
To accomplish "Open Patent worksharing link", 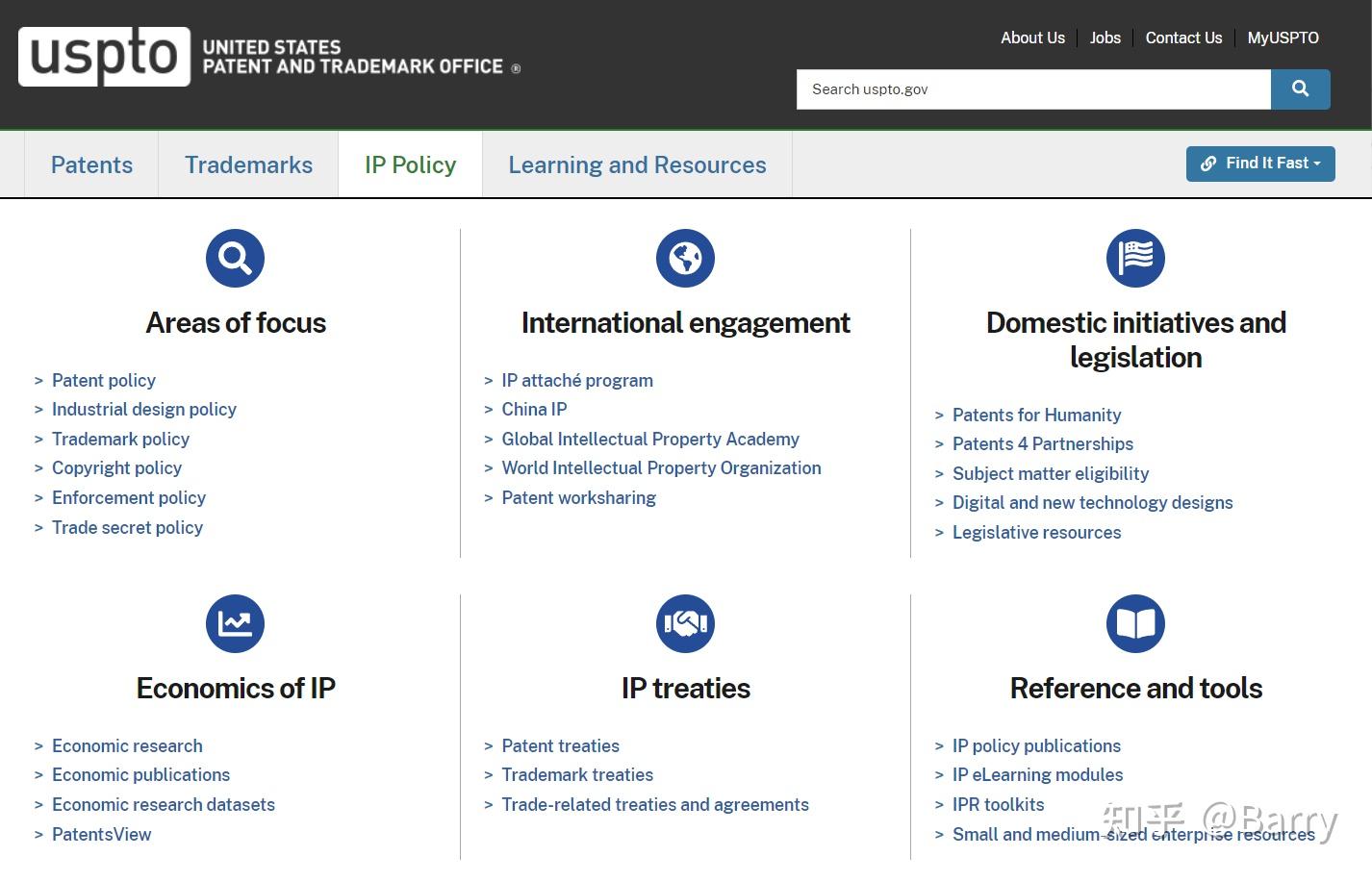I will pyautogui.click(x=578, y=497).
